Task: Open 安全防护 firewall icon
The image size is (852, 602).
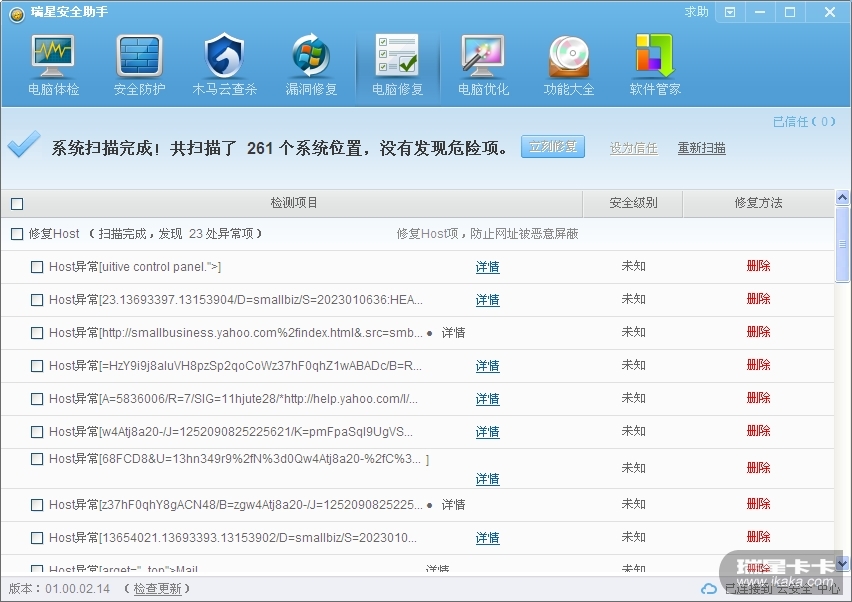Action: (x=139, y=57)
